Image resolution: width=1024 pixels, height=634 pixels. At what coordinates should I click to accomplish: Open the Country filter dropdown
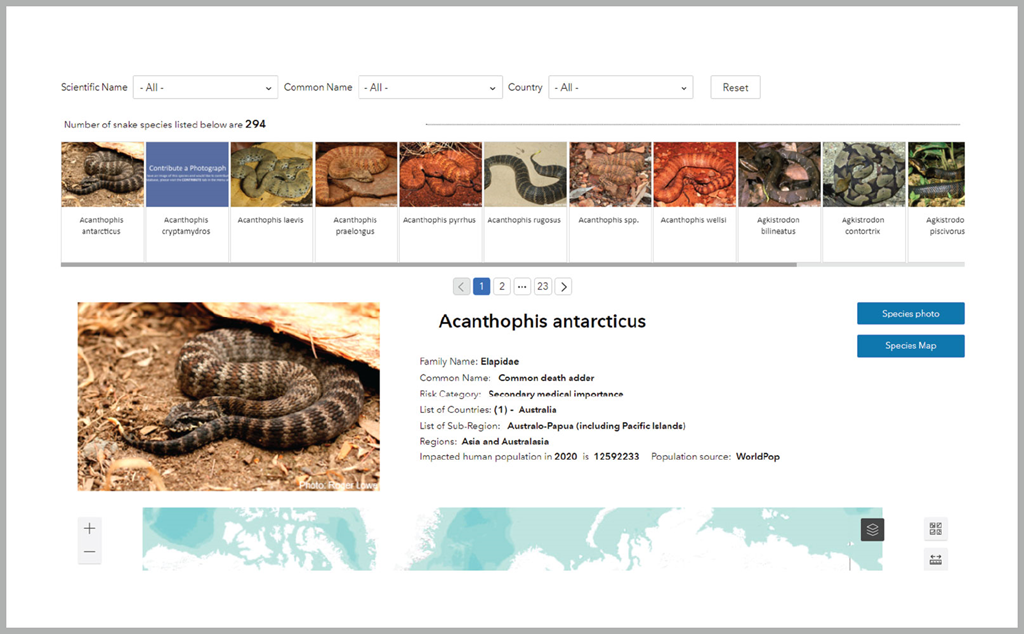621,87
